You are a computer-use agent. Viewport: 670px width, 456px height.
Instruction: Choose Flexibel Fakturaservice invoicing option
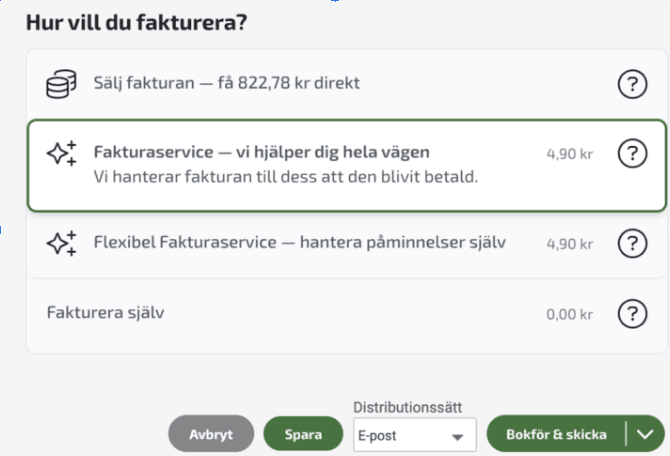(x=300, y=242)
